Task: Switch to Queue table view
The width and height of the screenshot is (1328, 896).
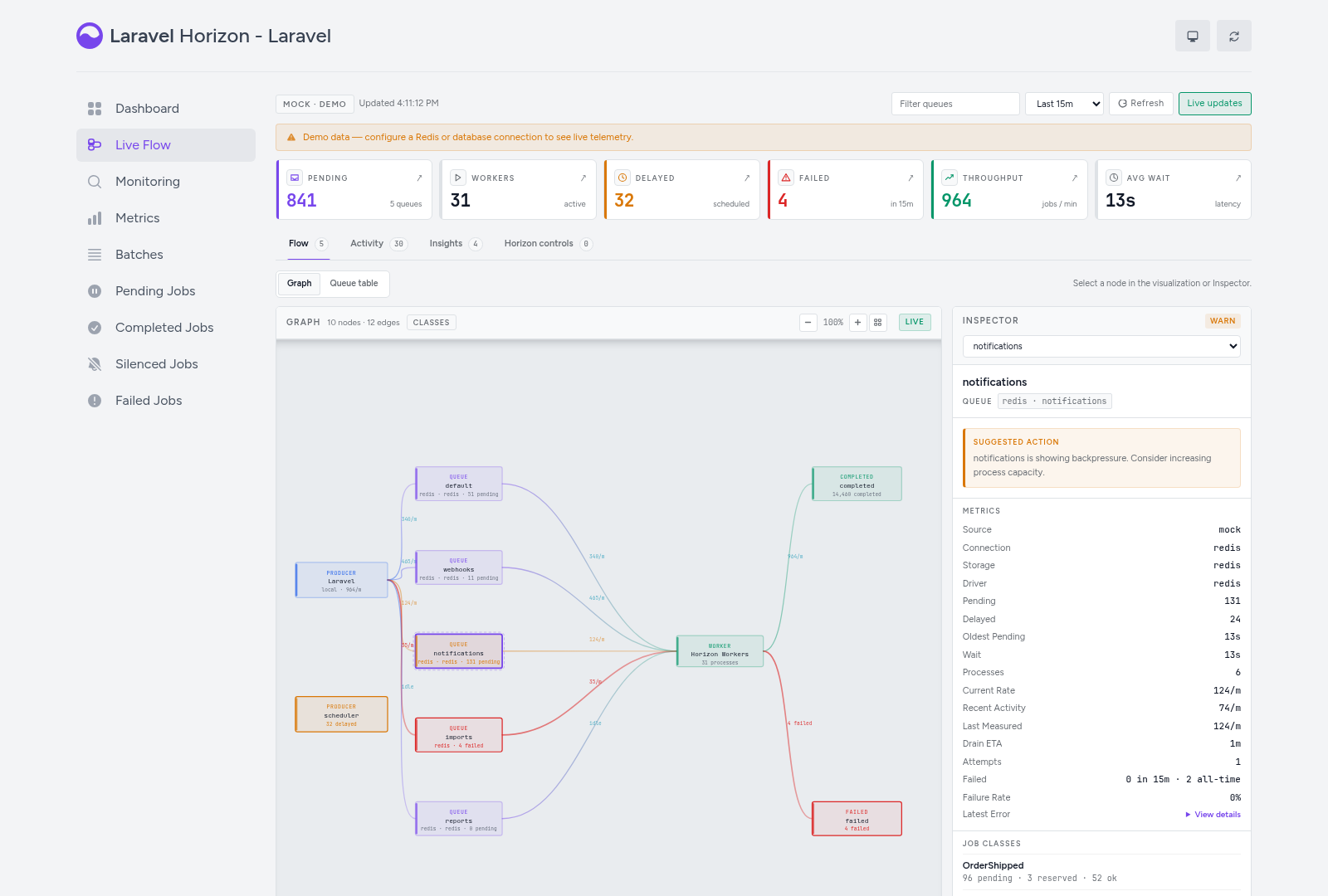Action: 354,284
